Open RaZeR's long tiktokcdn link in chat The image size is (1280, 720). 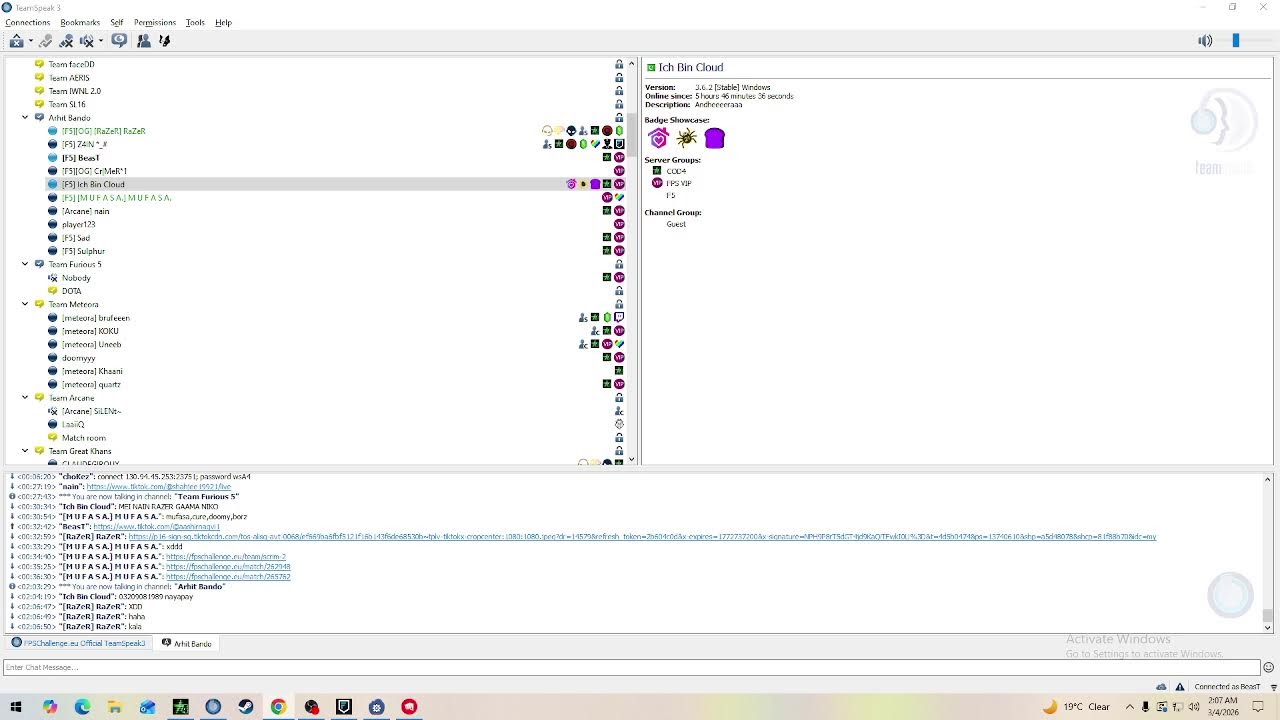pyautogui.click(x=642, y=537)
